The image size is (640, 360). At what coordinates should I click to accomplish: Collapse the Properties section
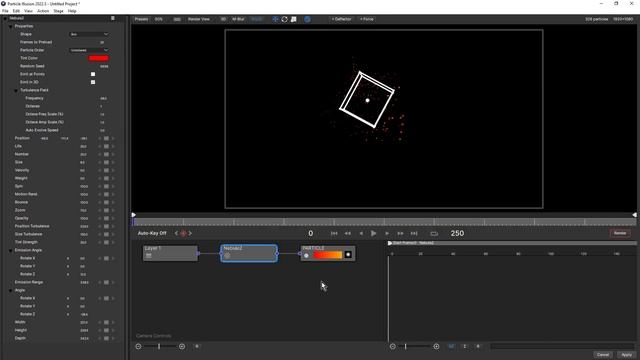point(11,26)
